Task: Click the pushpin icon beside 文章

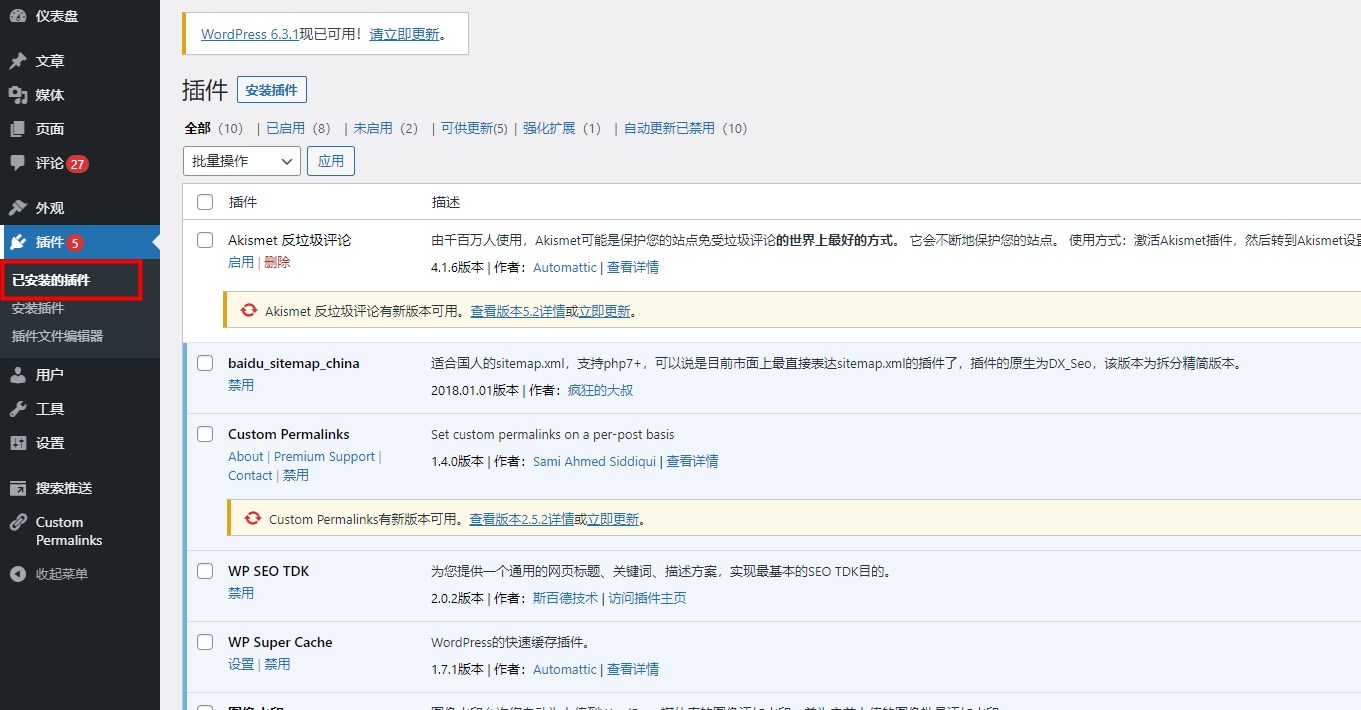Action: point(18,61)
